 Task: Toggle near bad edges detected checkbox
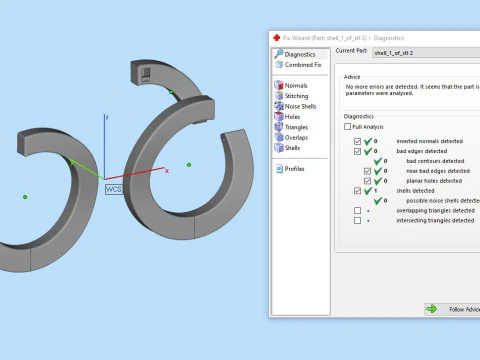[x=367, y=171]
